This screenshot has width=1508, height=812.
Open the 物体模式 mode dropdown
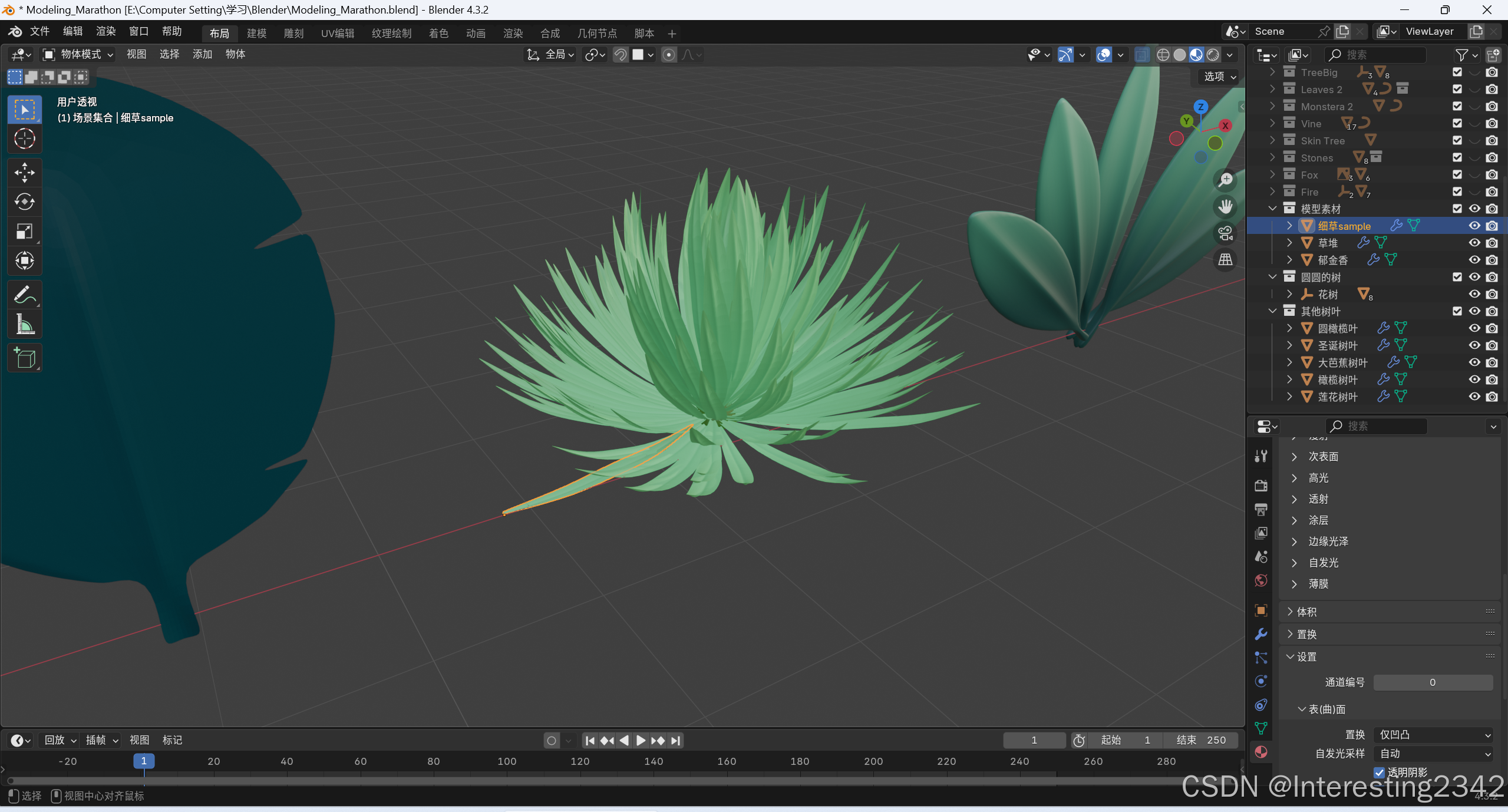78,55
